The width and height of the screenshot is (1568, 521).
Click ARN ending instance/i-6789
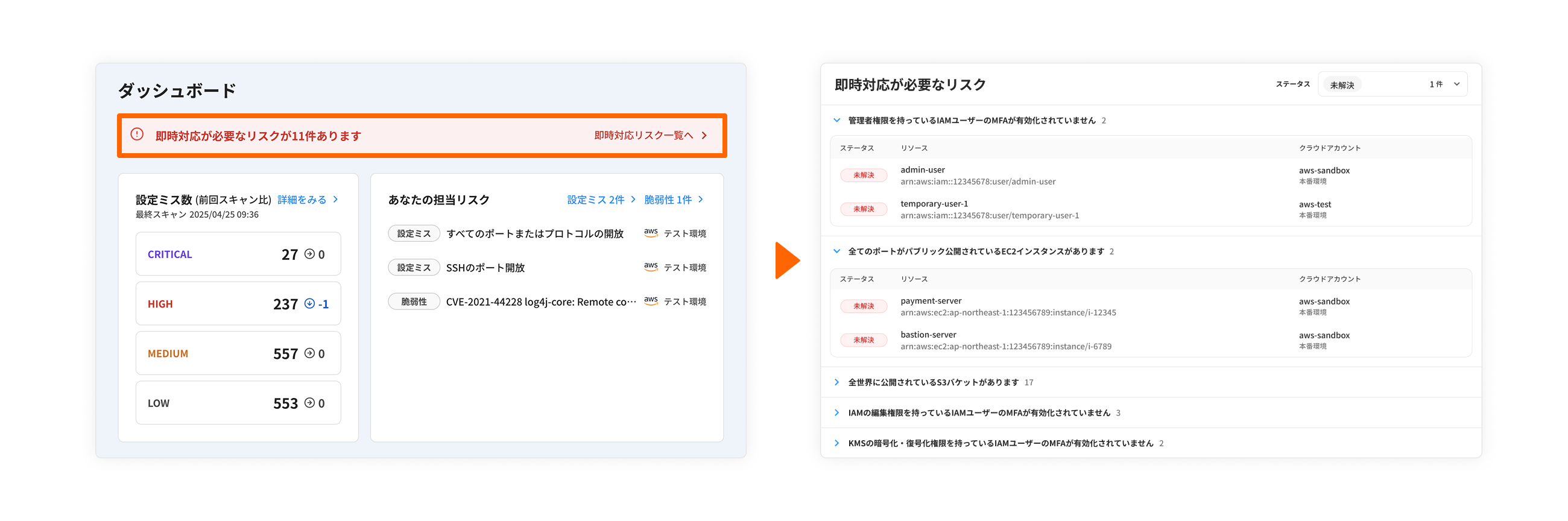(1006, 347)
